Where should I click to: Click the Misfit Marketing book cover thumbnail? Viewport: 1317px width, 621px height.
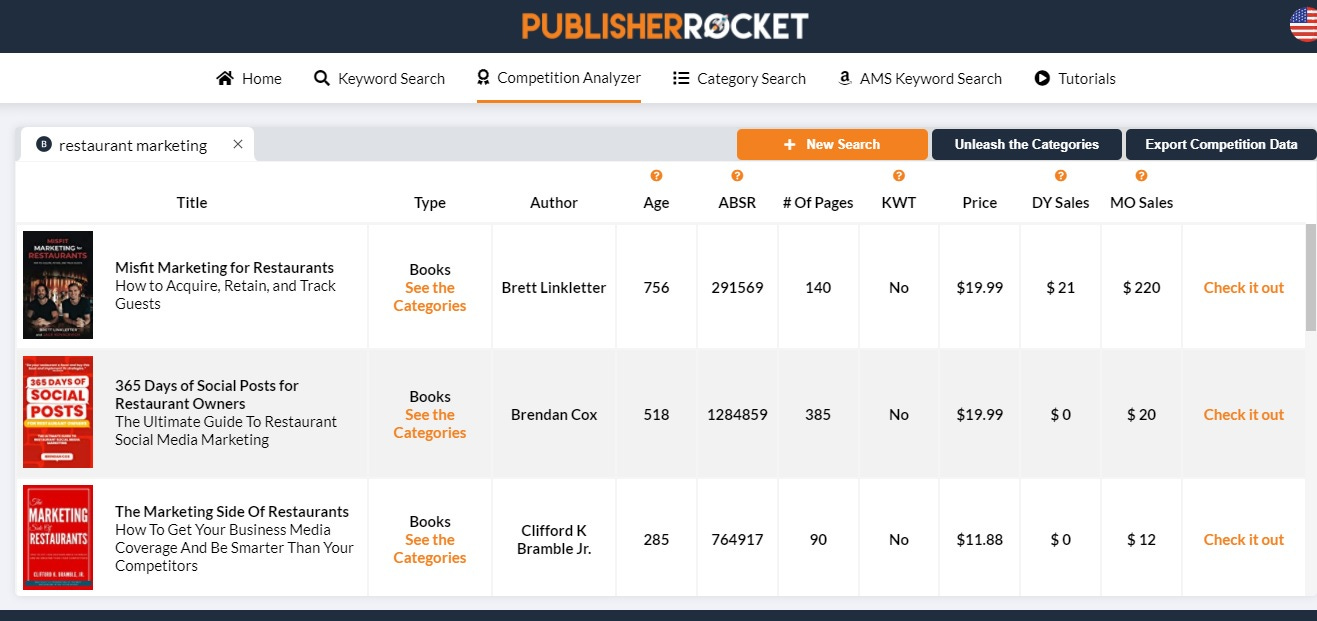pyautogui.click(x=58, y=285)
